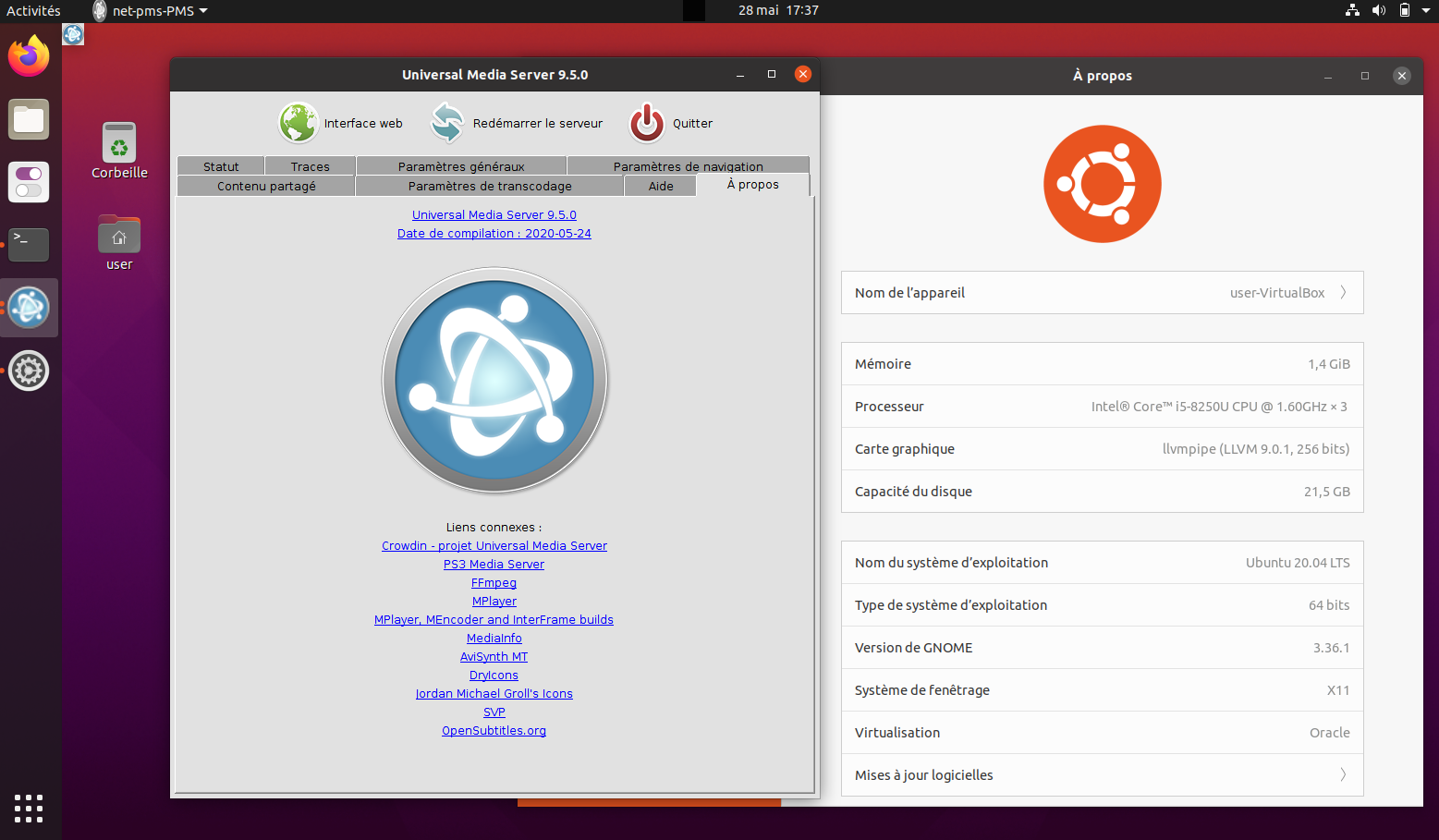Open Firefox from the dock

point(29,57)
